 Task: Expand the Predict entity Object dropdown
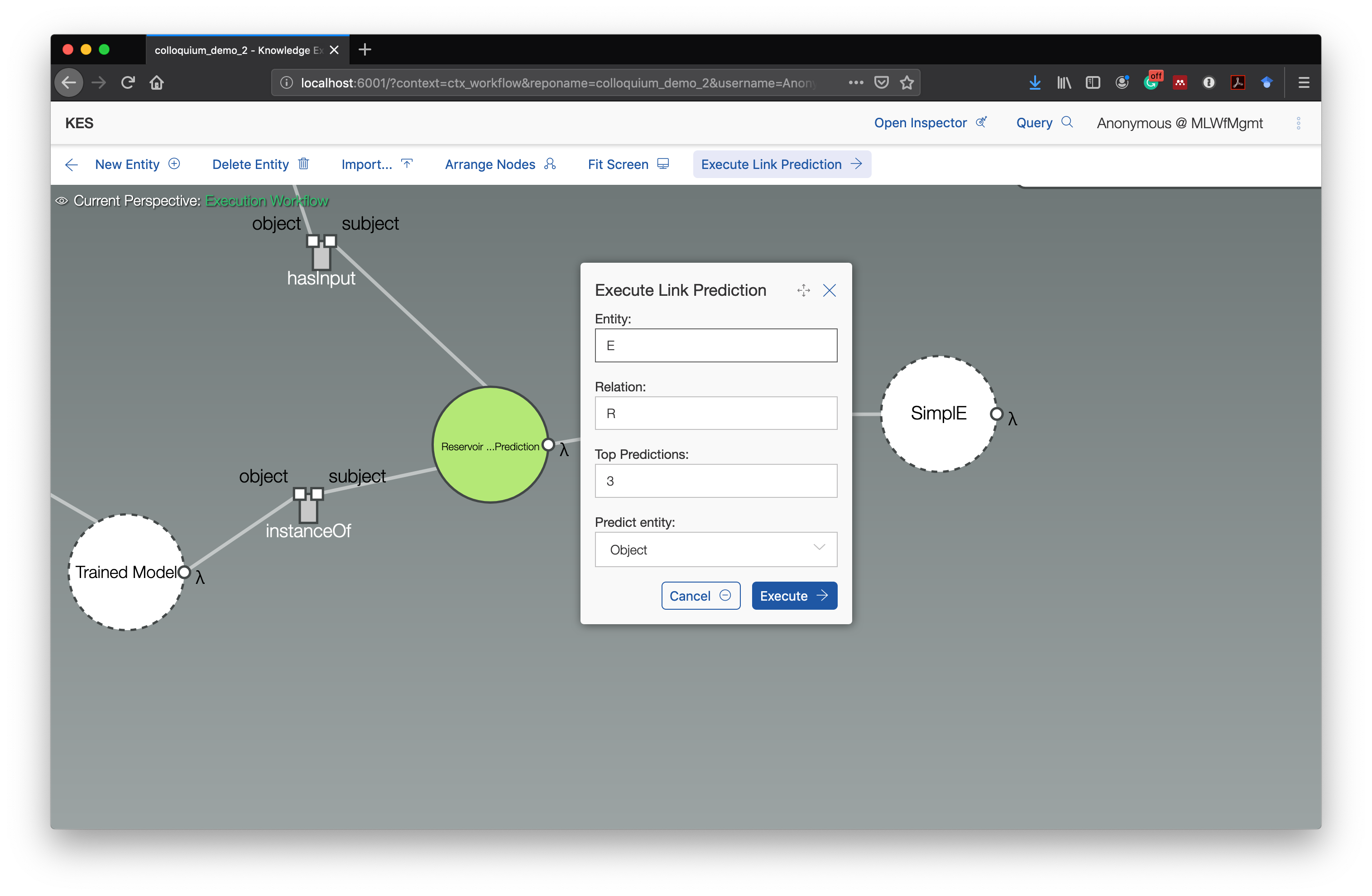tap(715, 549)
